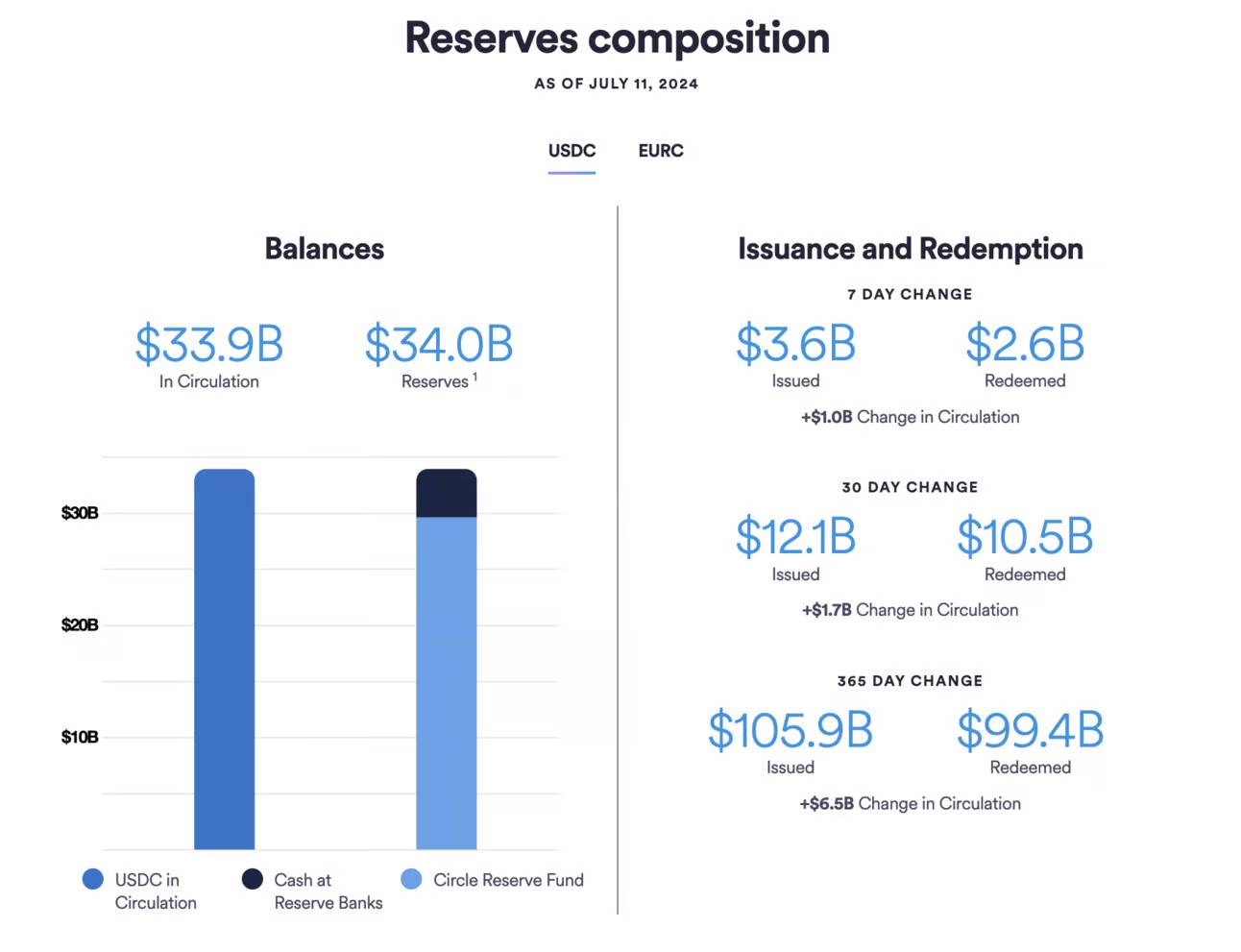Viewport: 1241px width, 952px height.
Task: Click the $2.6B Redeemed 7 day value
Action: click(1025, 344)
